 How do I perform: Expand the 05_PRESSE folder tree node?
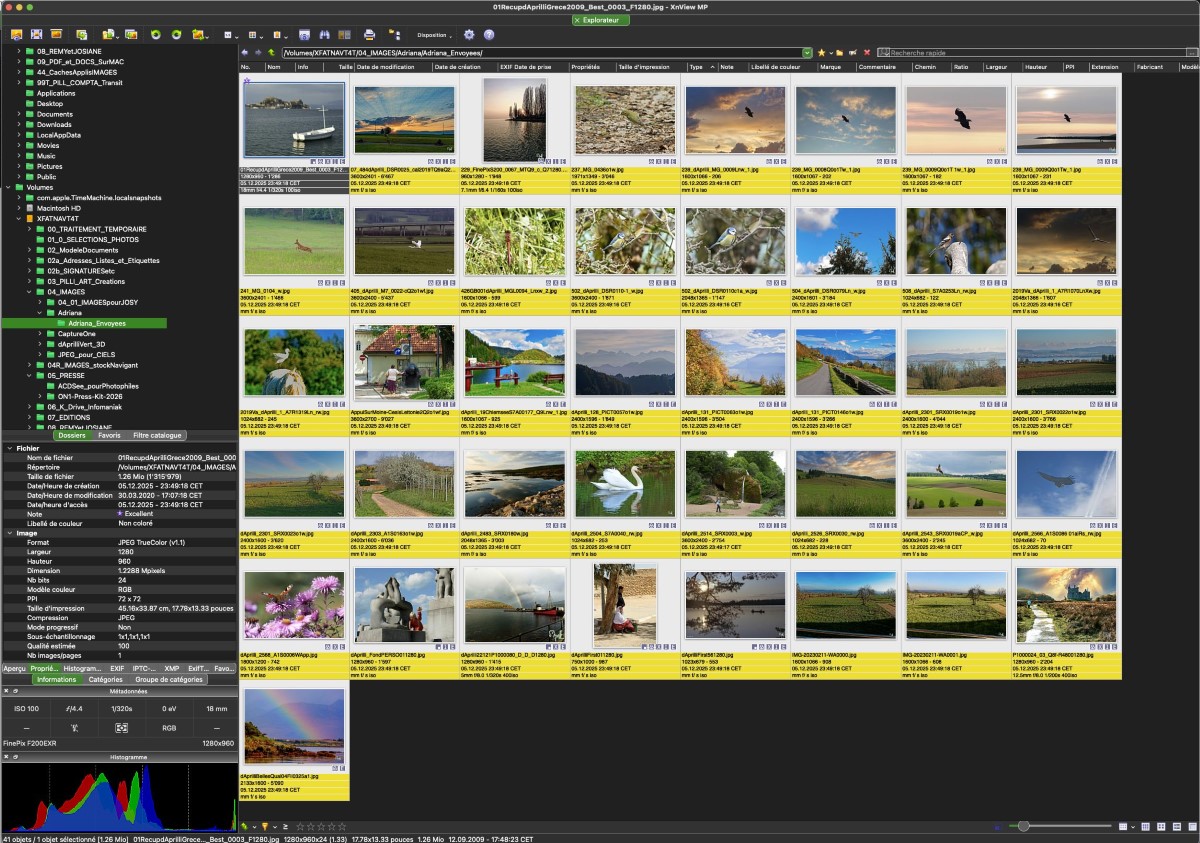[x=30, y=376]
